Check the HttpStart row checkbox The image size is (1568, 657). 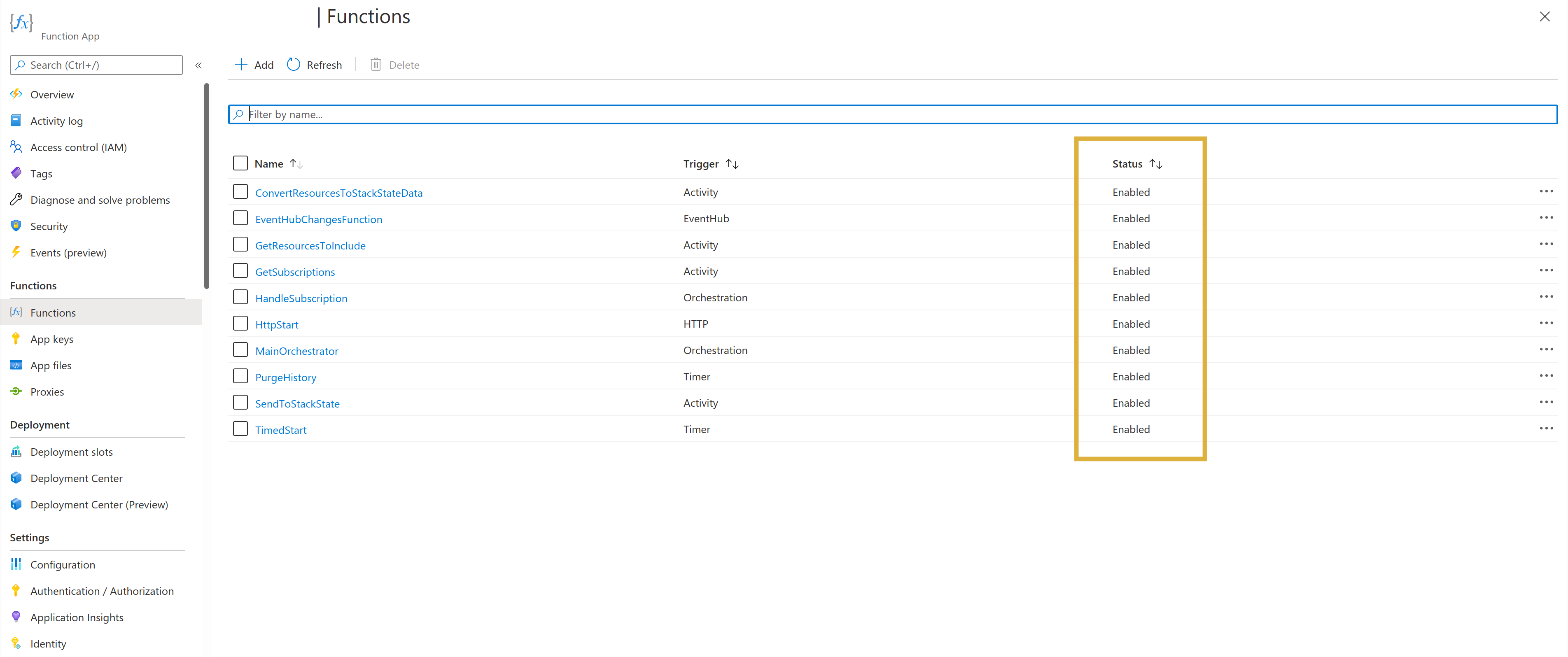point(240,324)
